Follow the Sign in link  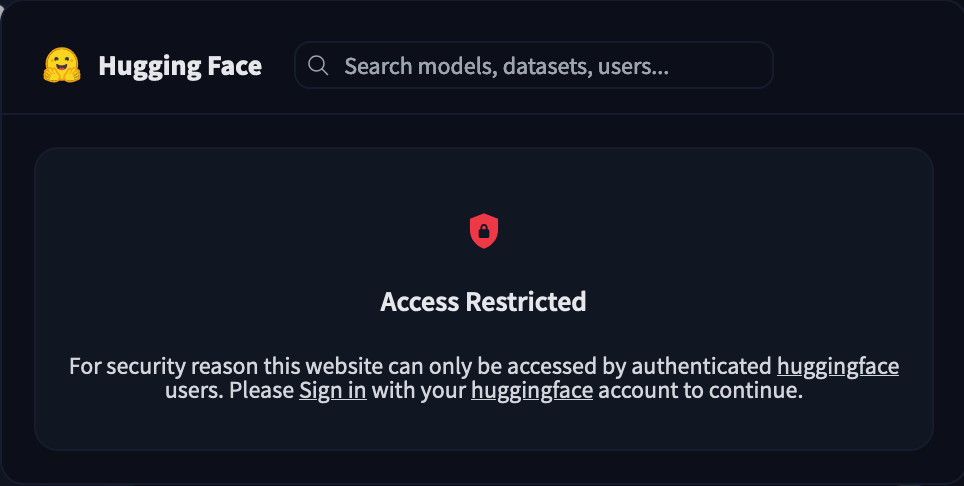pyautogui.click(x=332, y=391)
